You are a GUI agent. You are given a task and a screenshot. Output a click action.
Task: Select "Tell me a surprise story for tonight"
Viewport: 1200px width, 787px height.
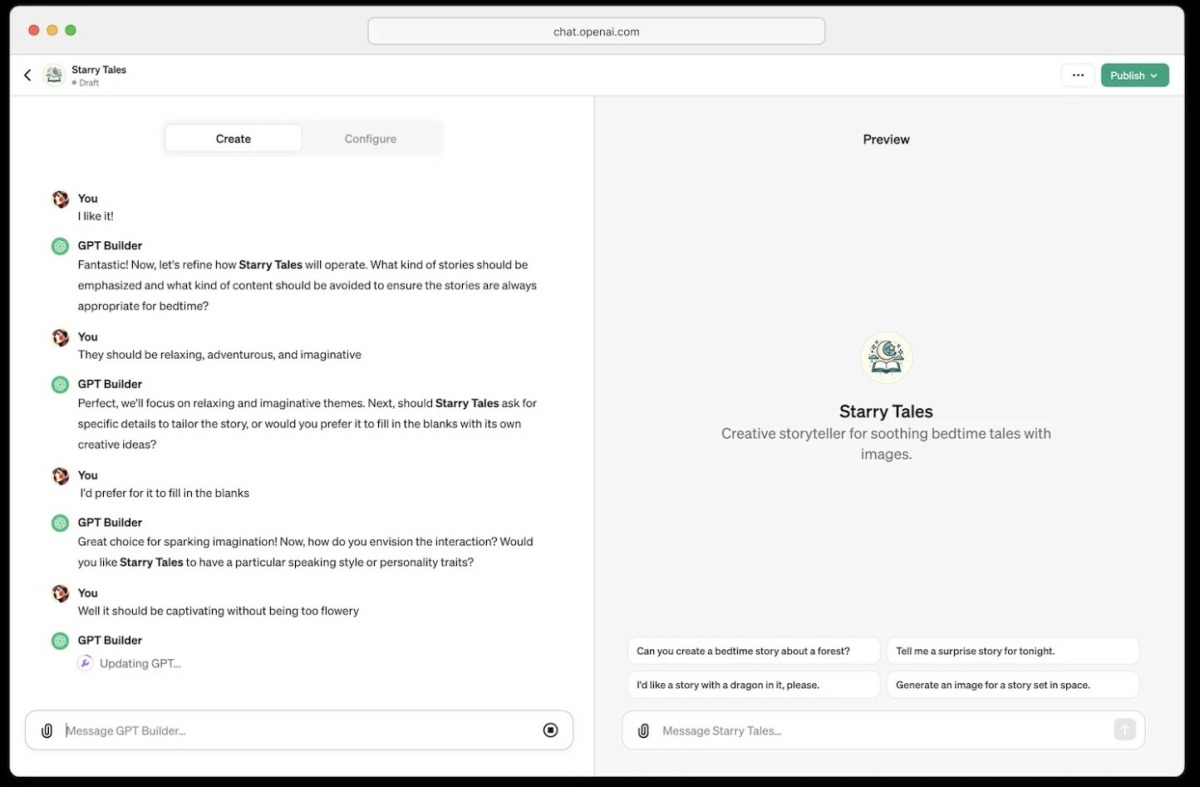[x=1012, y=651]
